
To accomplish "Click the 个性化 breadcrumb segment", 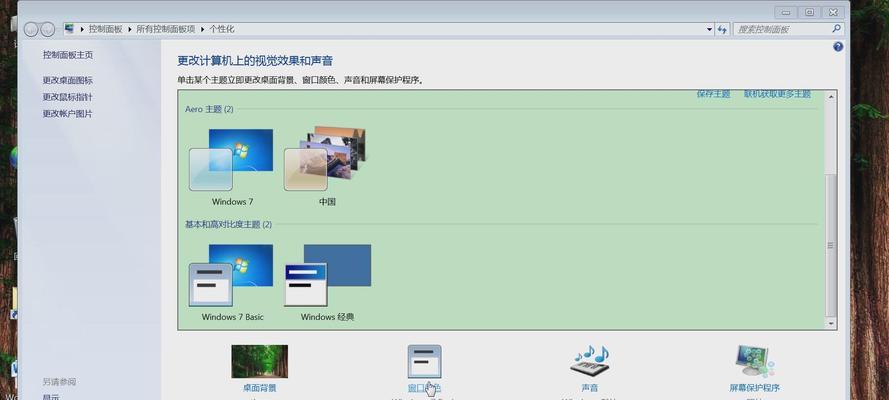I will coord(222,29).
